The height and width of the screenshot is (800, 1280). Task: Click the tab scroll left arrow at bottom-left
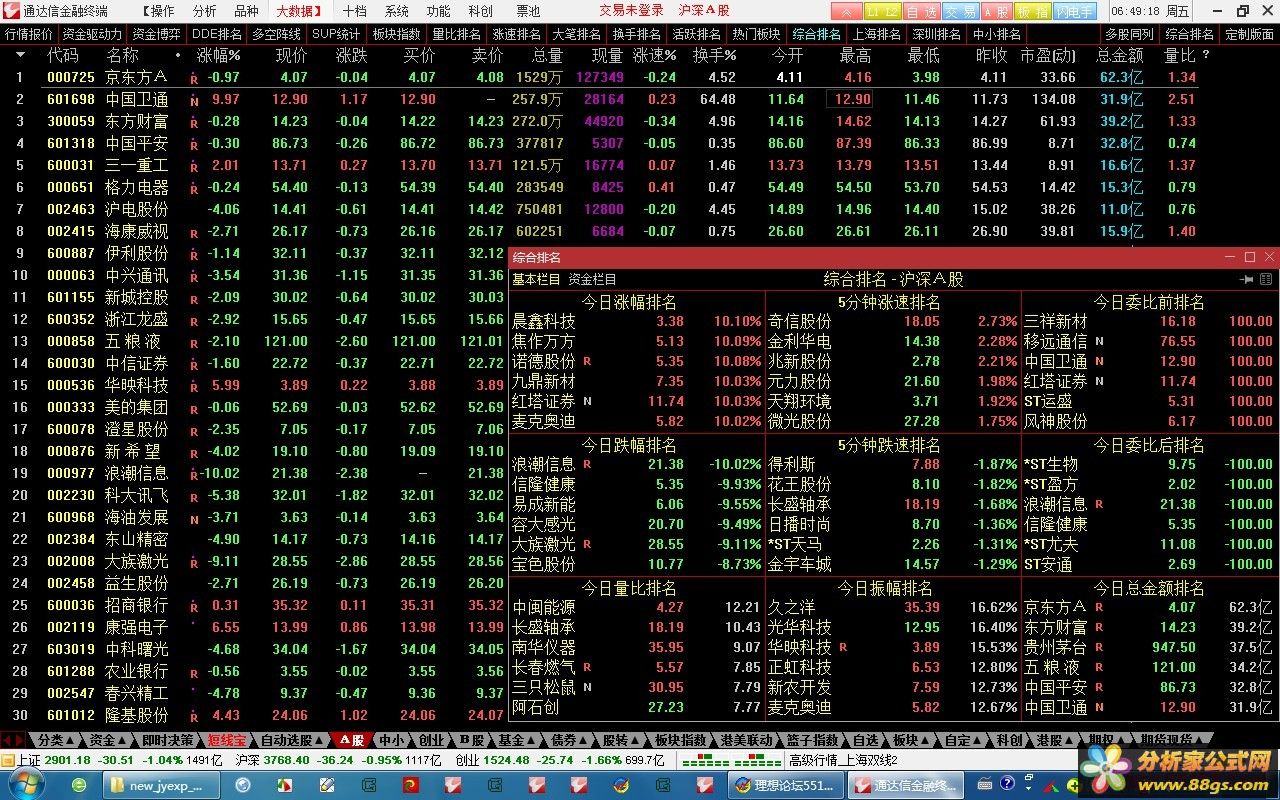[x=6, y=740]
